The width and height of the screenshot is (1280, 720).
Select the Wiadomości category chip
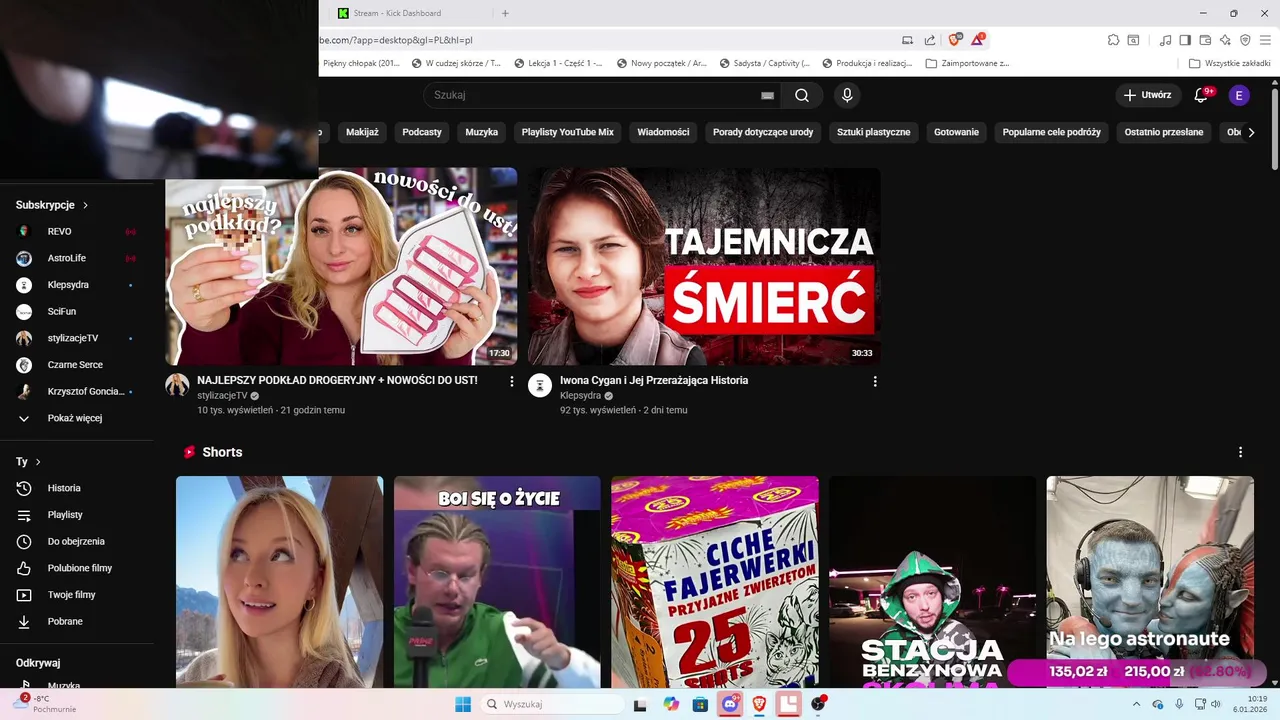click(663, 132)
